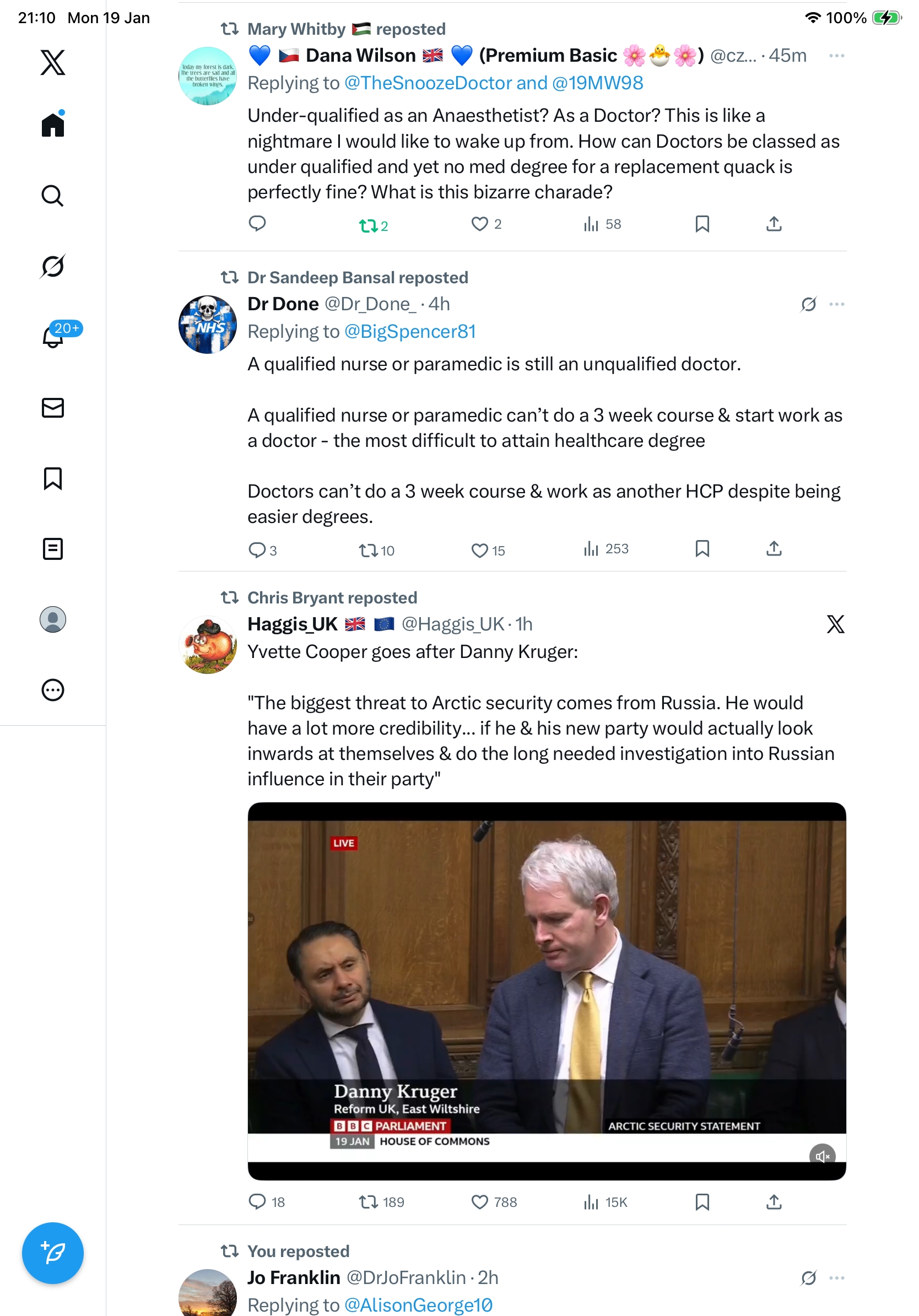Open the Lists icon in sidebar
Screen dimensions: 919x1316
click(x=52, y=549)
